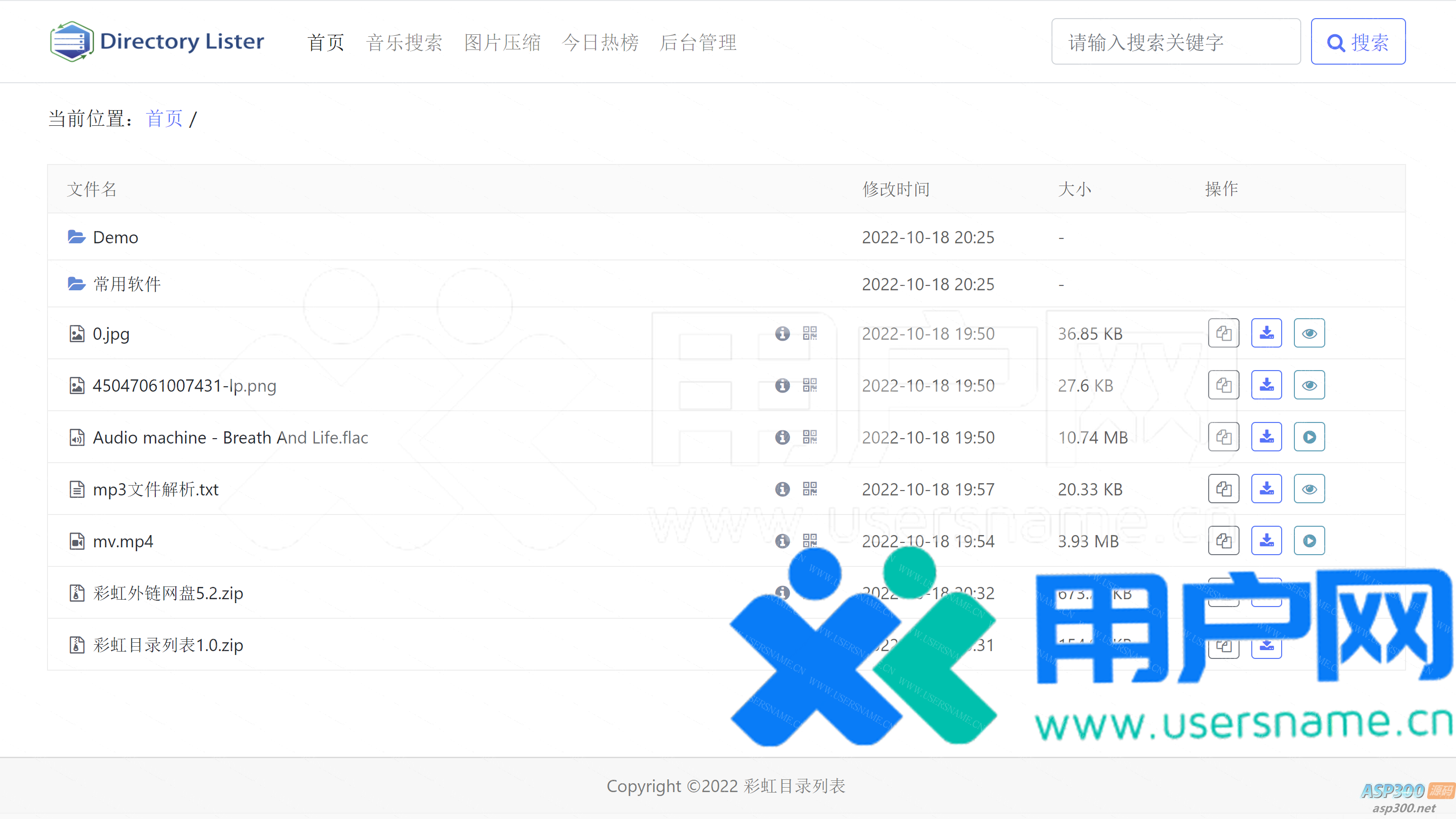Viewport: 1456px width, 819px height.
Task: Click the 修改时间 column header
Action: (896, 189)
